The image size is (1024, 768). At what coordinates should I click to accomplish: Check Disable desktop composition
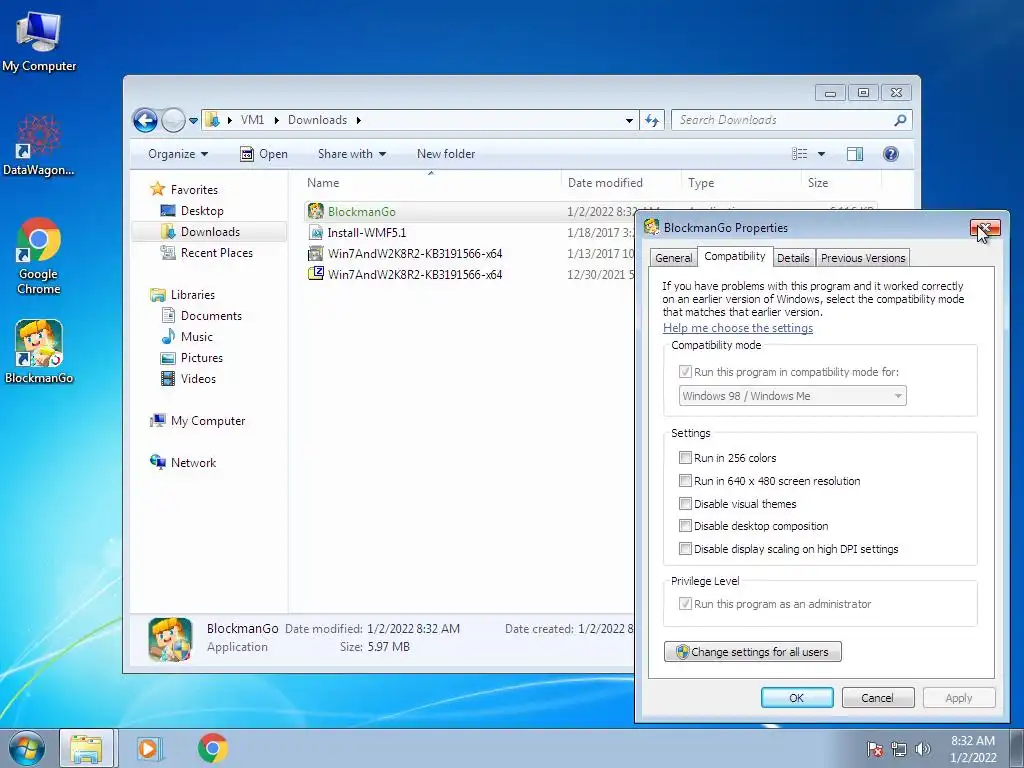coord(685,526)
